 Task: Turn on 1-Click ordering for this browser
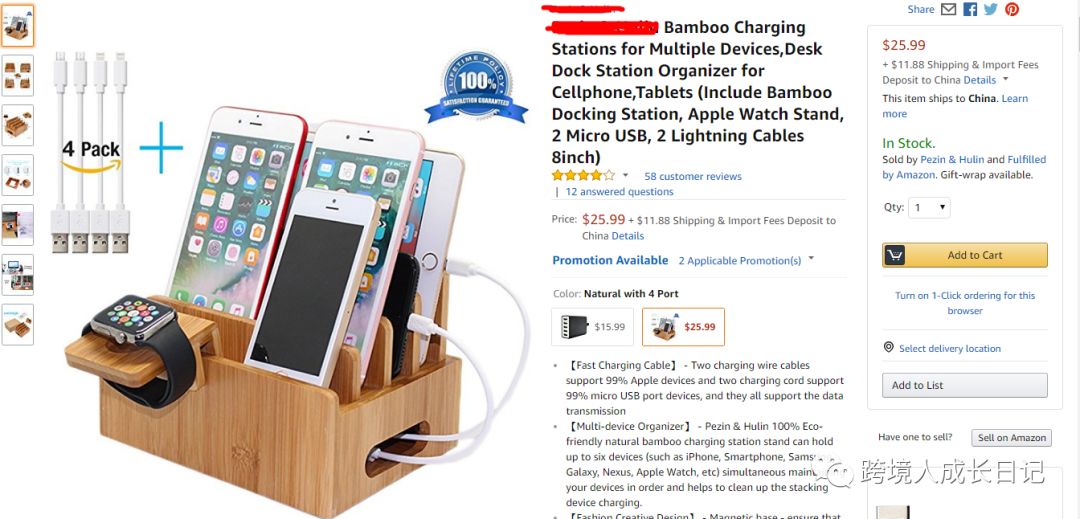964,303
